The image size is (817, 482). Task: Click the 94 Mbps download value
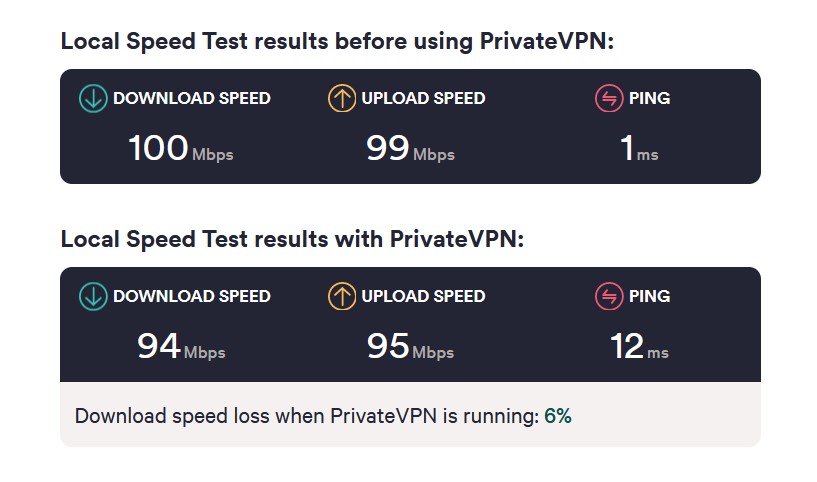pos(181,346)
